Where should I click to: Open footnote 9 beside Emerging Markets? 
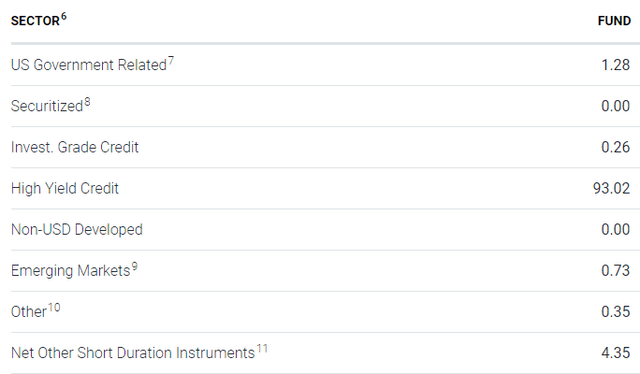[135, 267]
